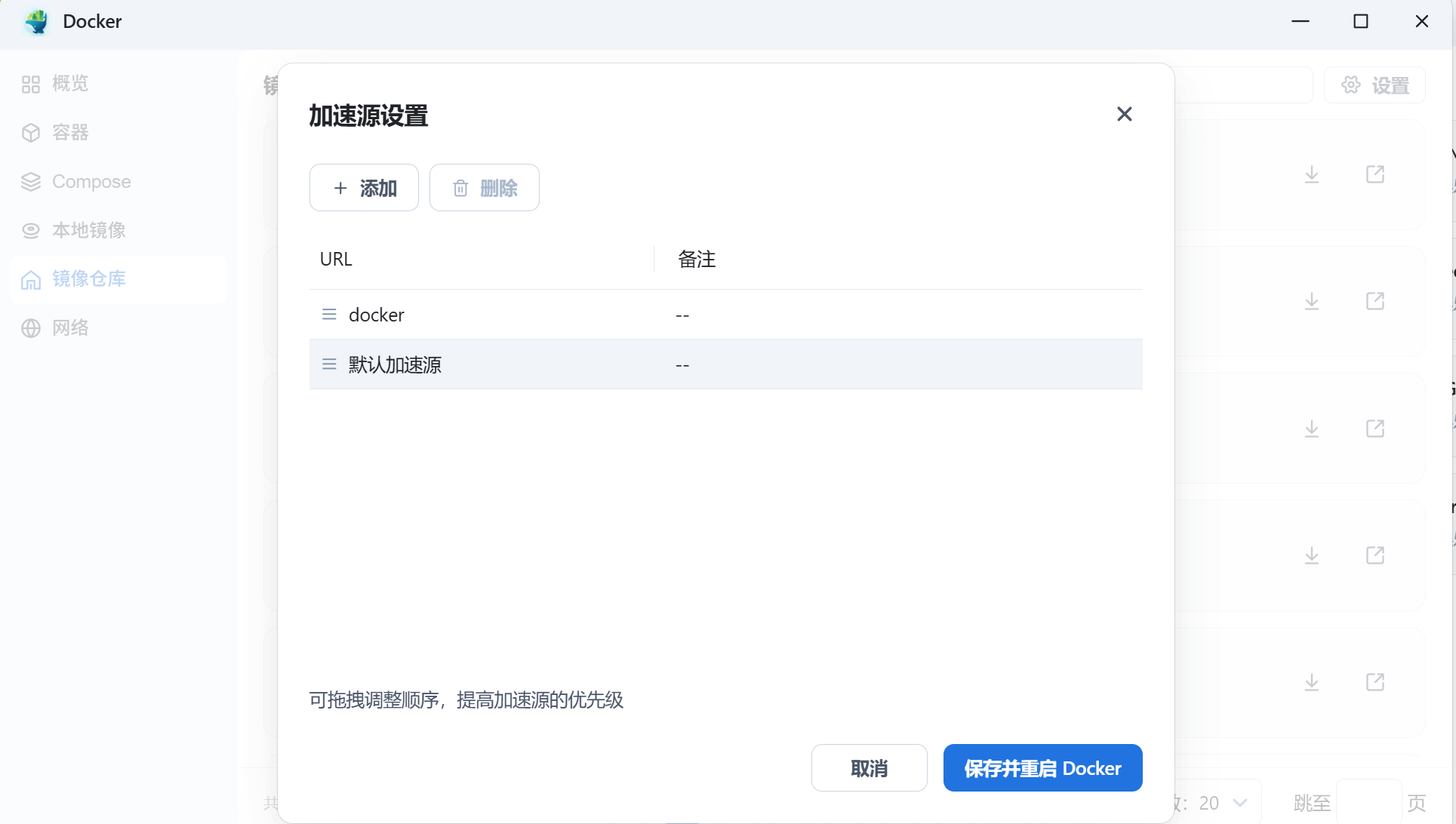This screenshot has width=1456, height=824.
Task: Click 取消 to cancel dialog
Action: [869, 768]
